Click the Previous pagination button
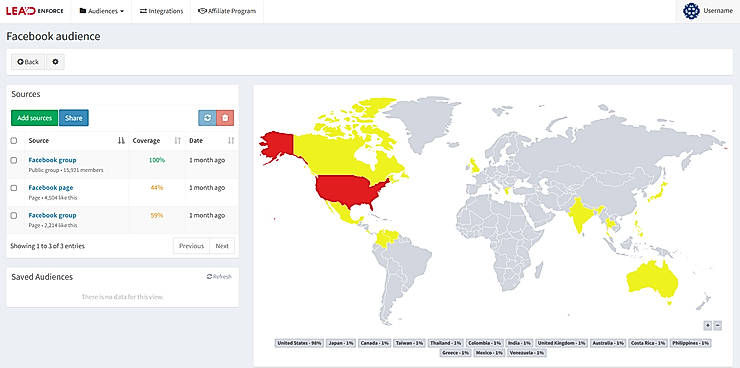Image resolution: width=740 pixels, height=368 pixels. [191, 246]
